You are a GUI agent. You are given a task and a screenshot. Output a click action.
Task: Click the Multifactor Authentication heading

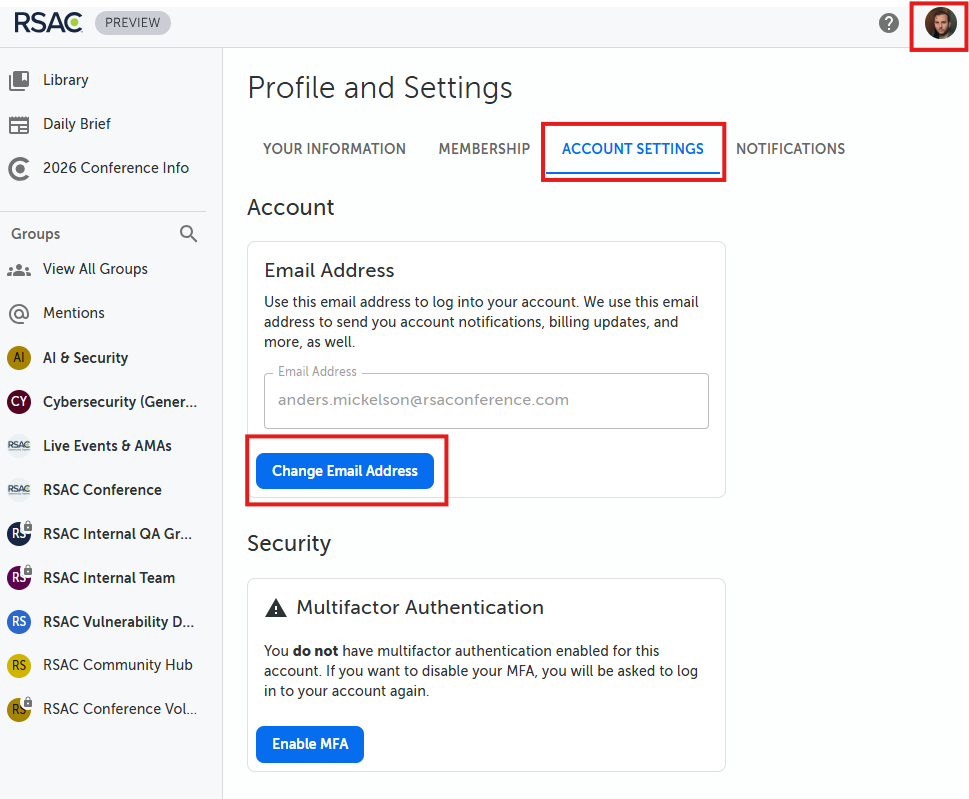(420, 607)
